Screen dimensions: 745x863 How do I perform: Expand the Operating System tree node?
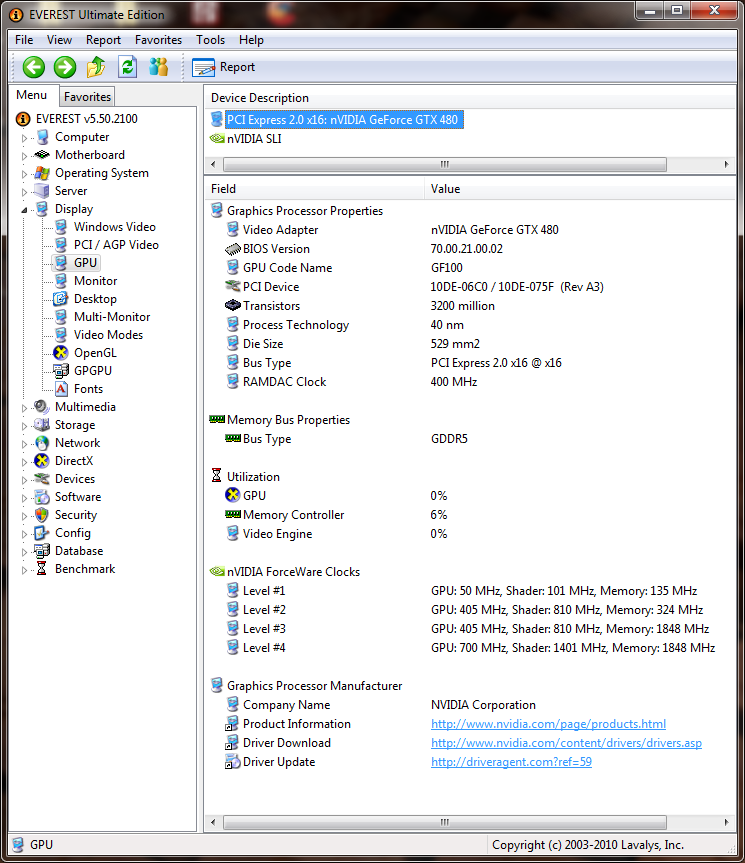click(24, 174)
